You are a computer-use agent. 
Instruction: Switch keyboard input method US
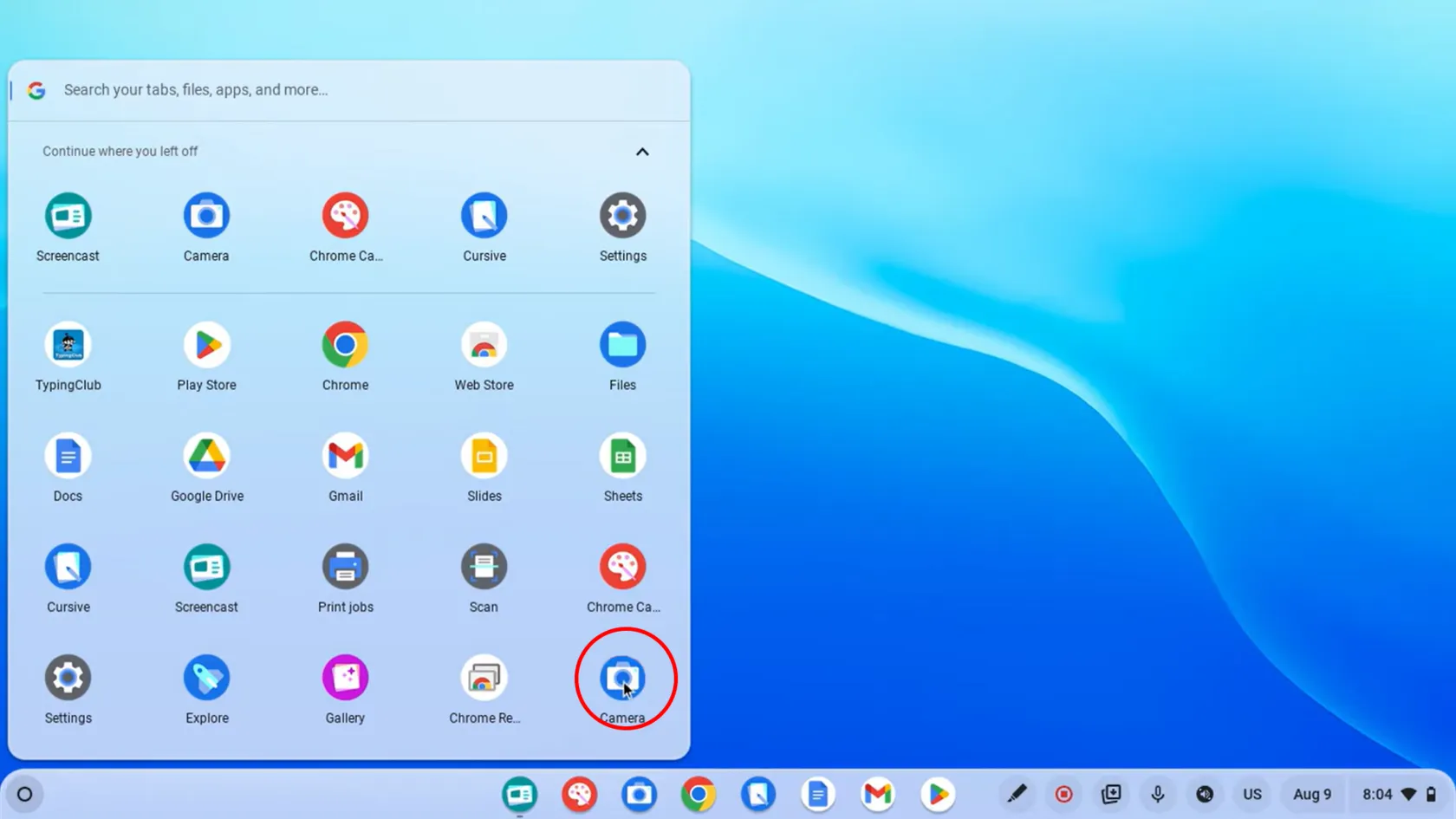(x=1251, y=794)
